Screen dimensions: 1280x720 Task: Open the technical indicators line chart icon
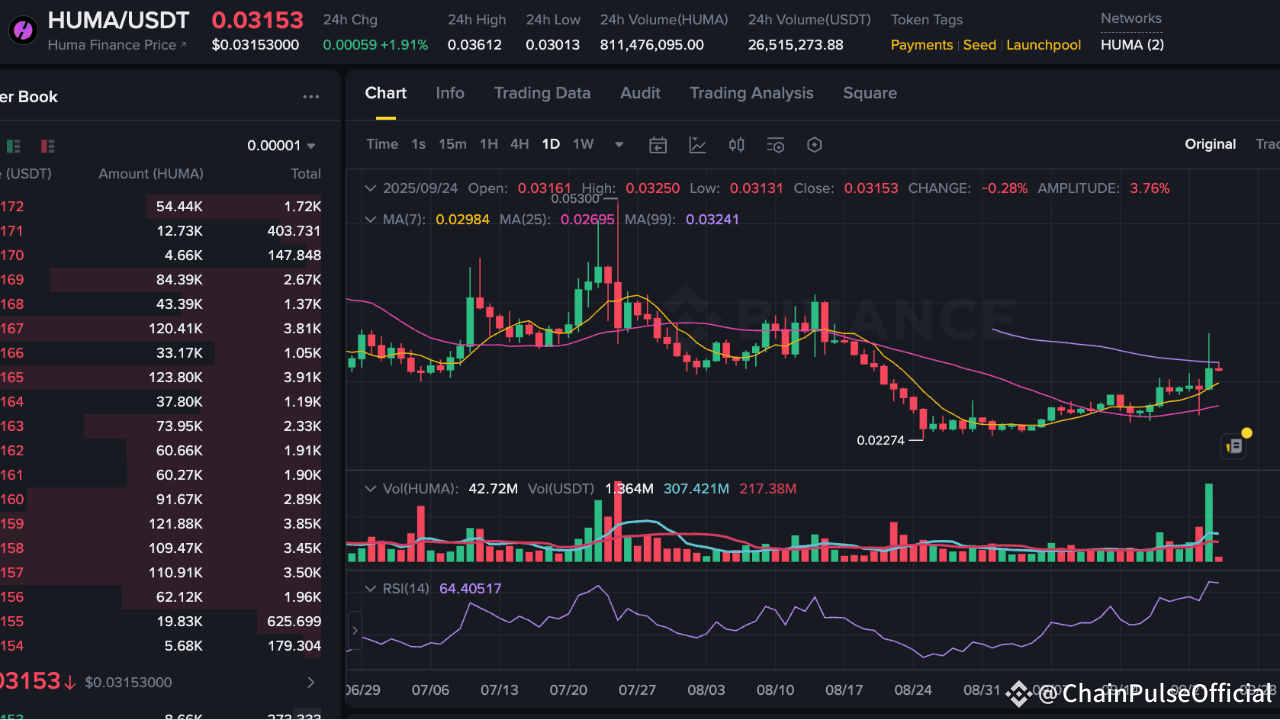click(x=697, y=145)
